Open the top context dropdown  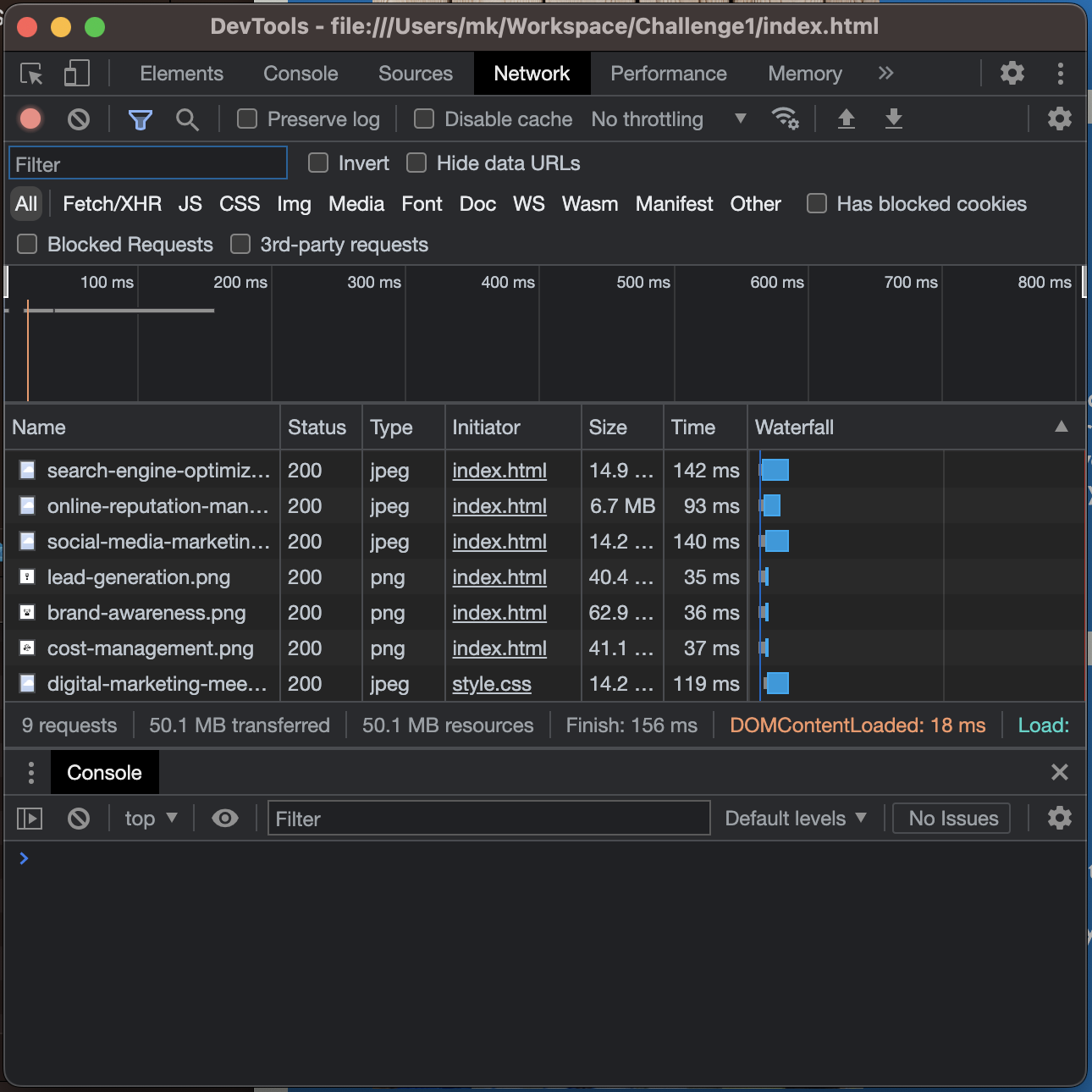click(x=151, y=819)
